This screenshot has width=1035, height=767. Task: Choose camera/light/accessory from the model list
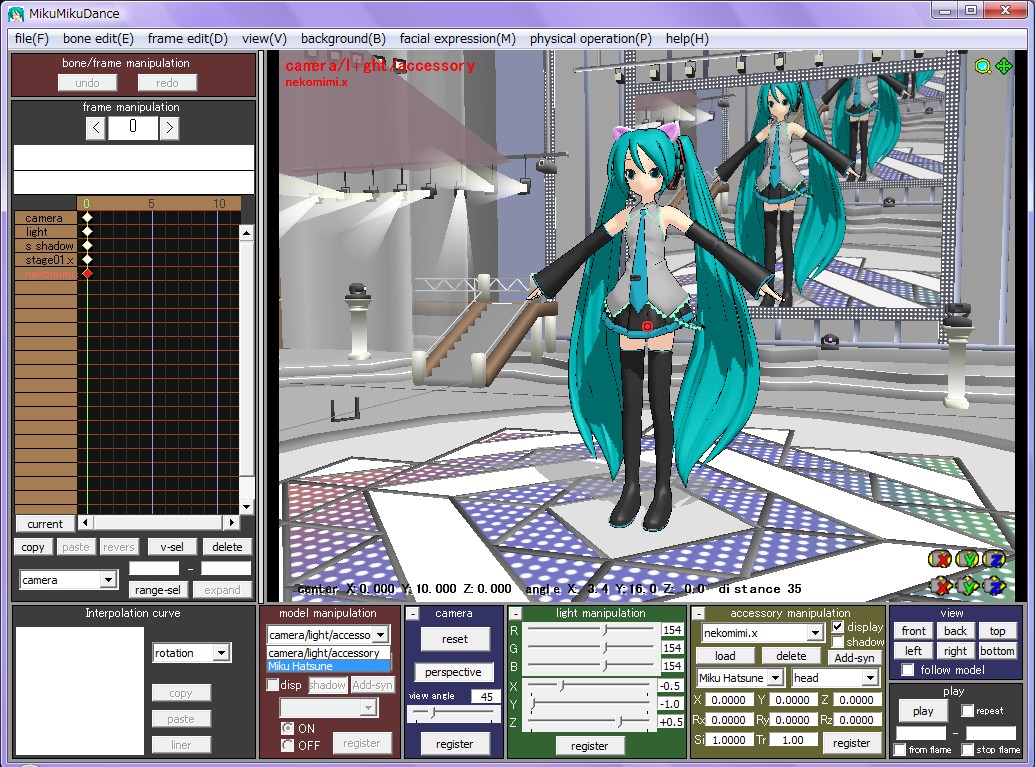[x=329, y=653]
